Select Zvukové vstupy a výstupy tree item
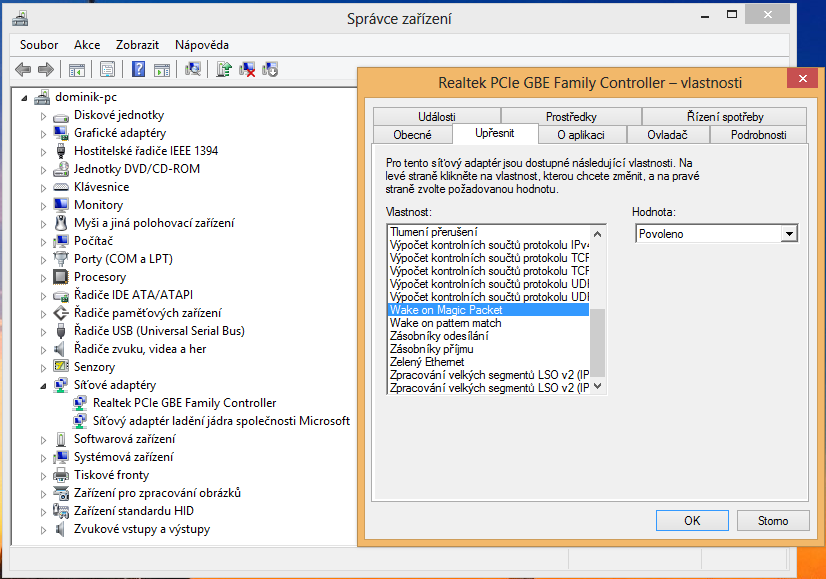 coord(142,529)
